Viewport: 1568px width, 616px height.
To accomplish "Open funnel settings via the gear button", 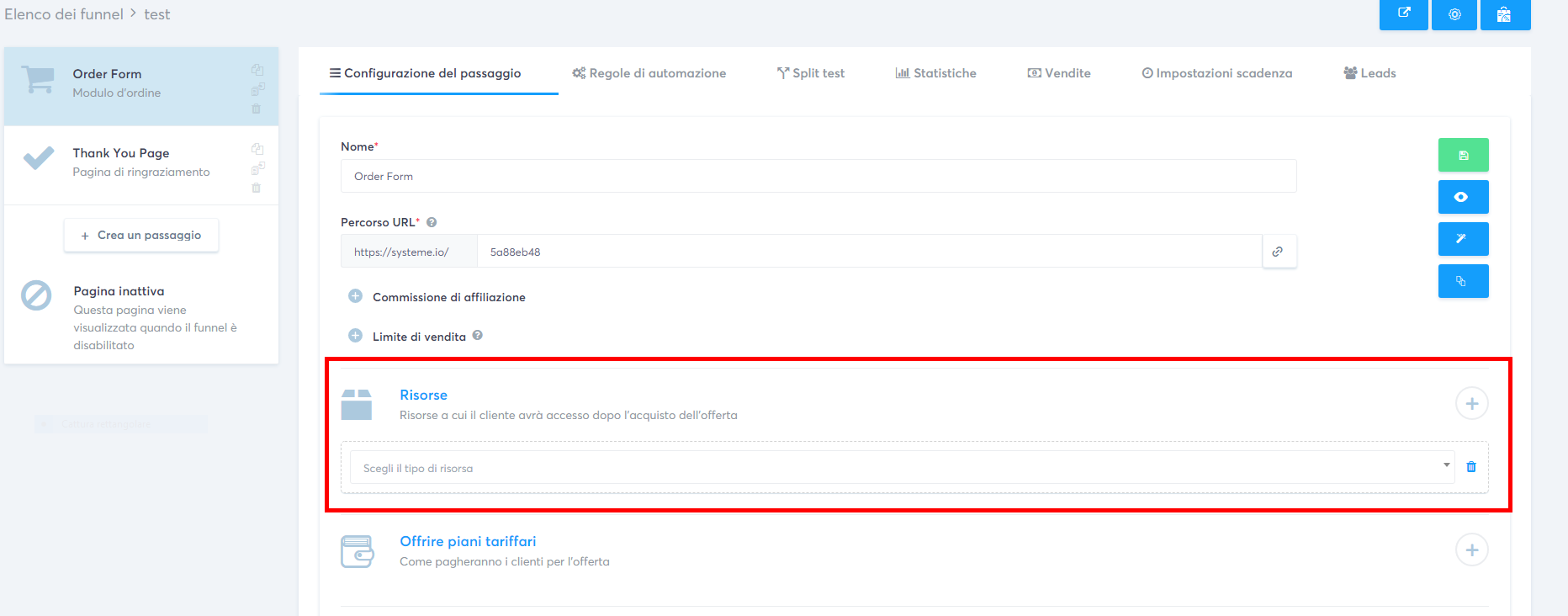I will (x=1454, y=14).
